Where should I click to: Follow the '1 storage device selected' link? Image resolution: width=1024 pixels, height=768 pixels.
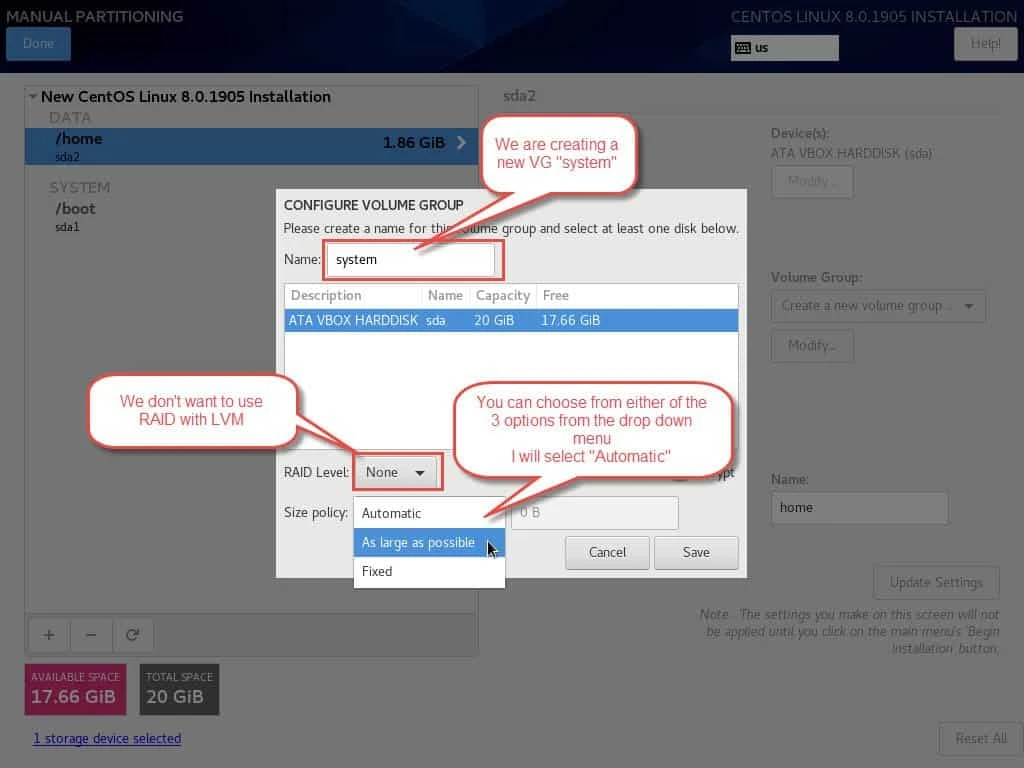coord(107,738)
